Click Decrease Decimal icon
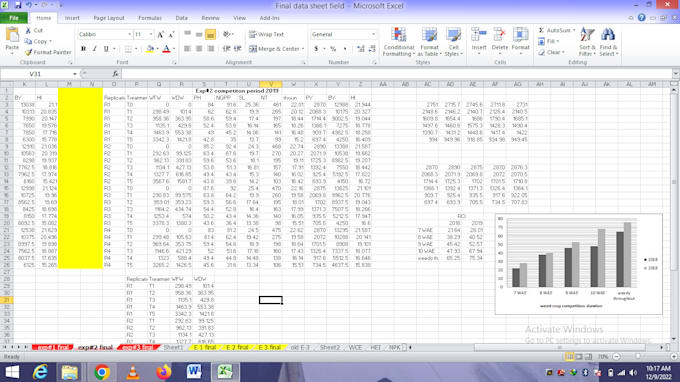 372,49
